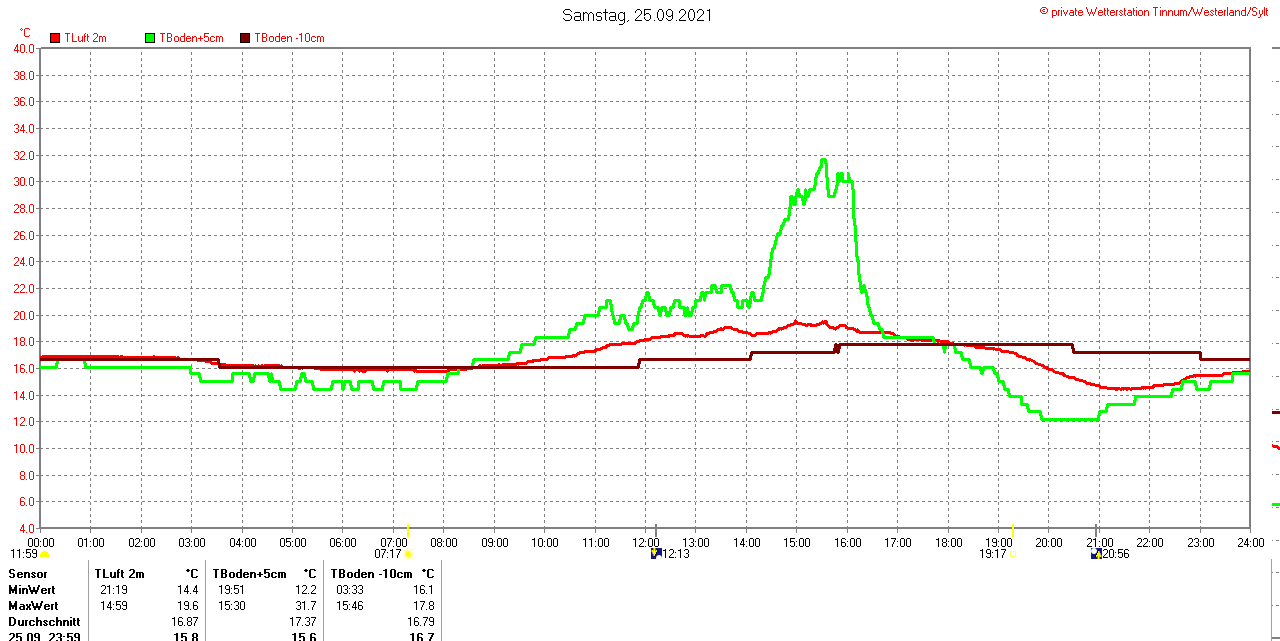This screenshot has height=641, width=1280.
Task: Click the sunset icon beside 19:17
Action: click(x=1012, y=554)
